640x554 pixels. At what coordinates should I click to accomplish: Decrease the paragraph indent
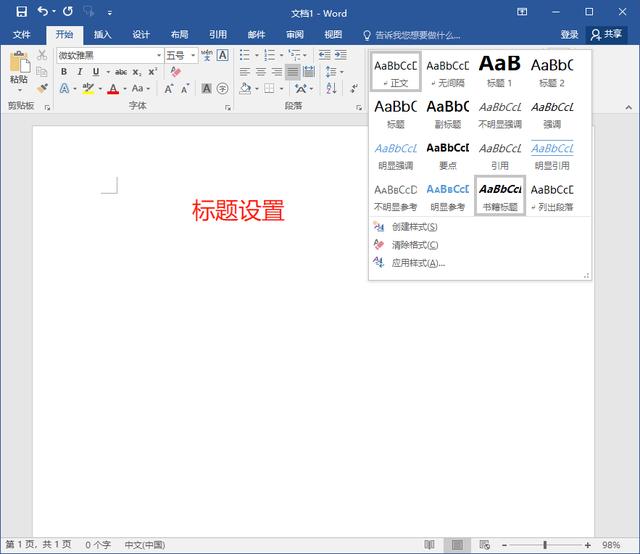tap(324, 55)
